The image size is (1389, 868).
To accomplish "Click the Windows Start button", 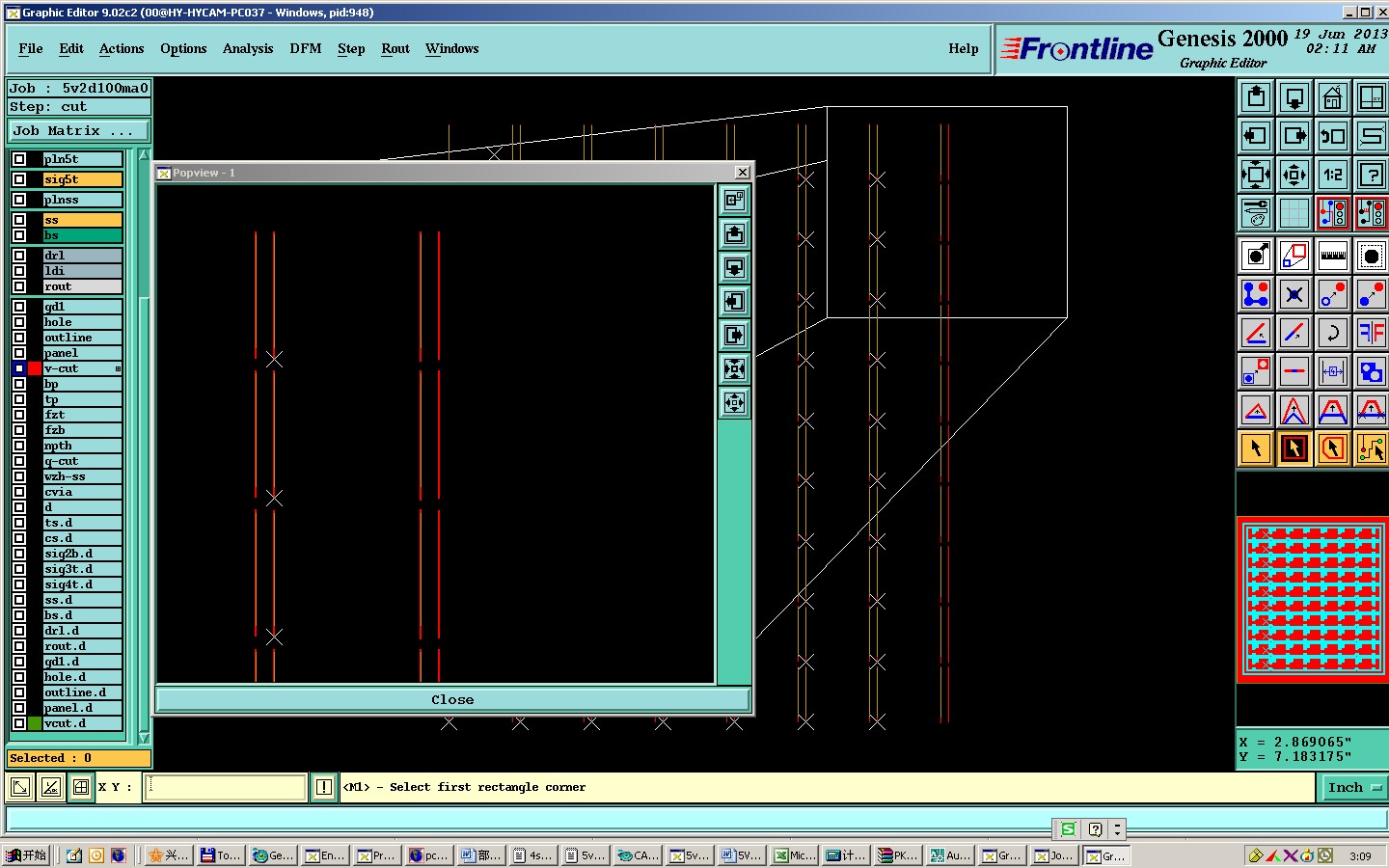I will tap(26, 855).
